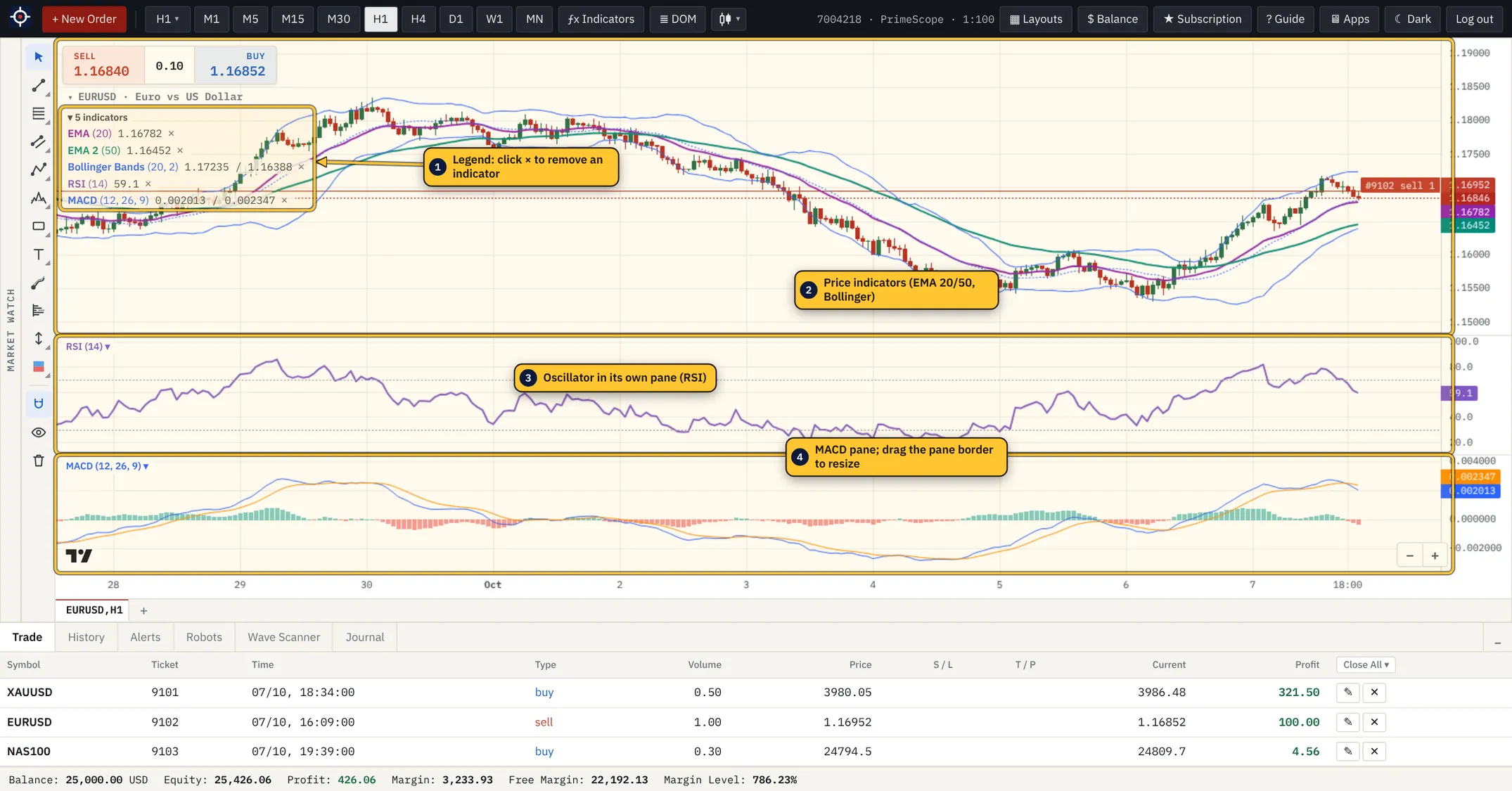Open the long/short position tool
The image size is (1512, 791).
click(39, 367)
